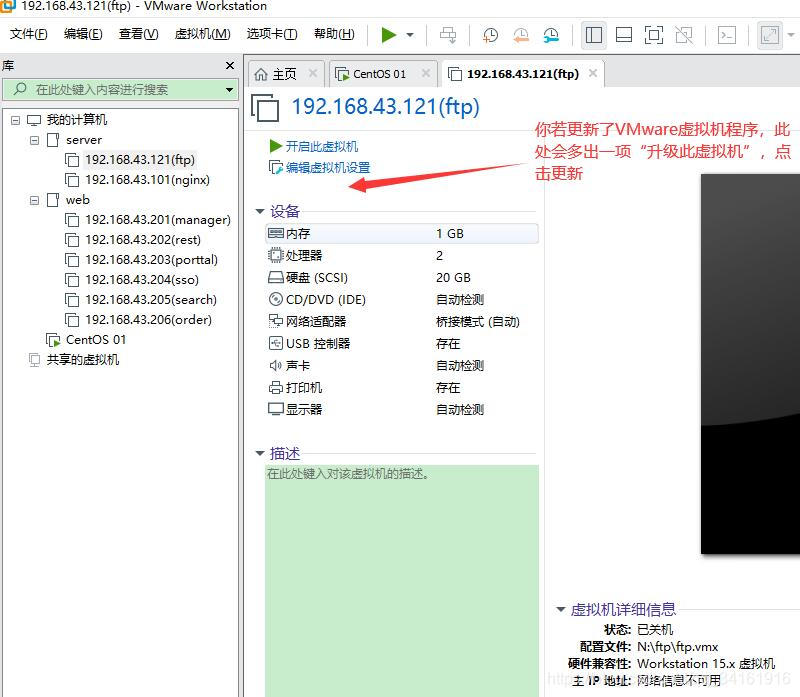Toggle the thumbnail bar view icon
Screen dimensions: 800x697
click(x=623, y=35)
